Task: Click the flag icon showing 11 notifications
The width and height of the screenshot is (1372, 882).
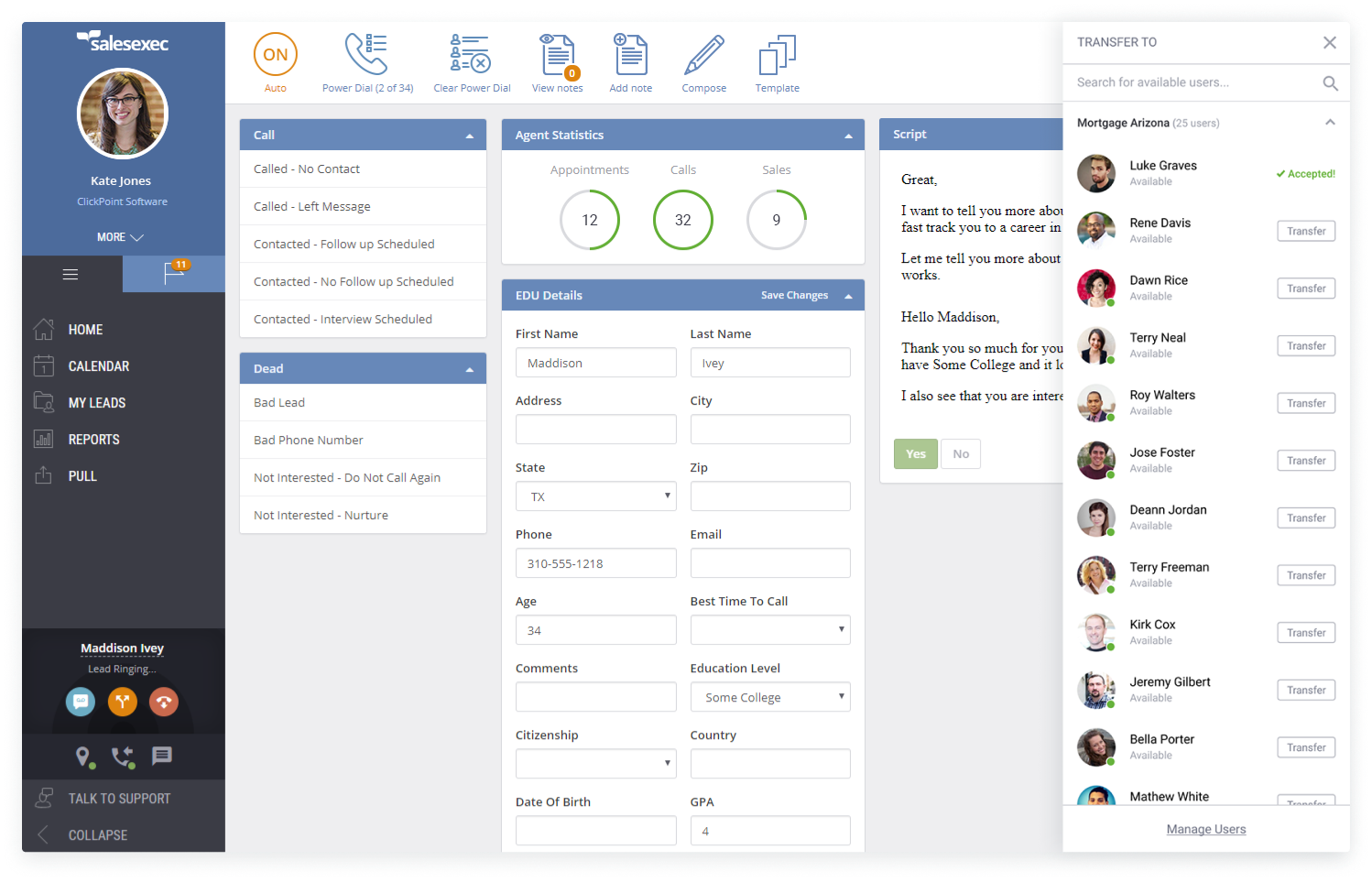Action: tap(173, 274)
